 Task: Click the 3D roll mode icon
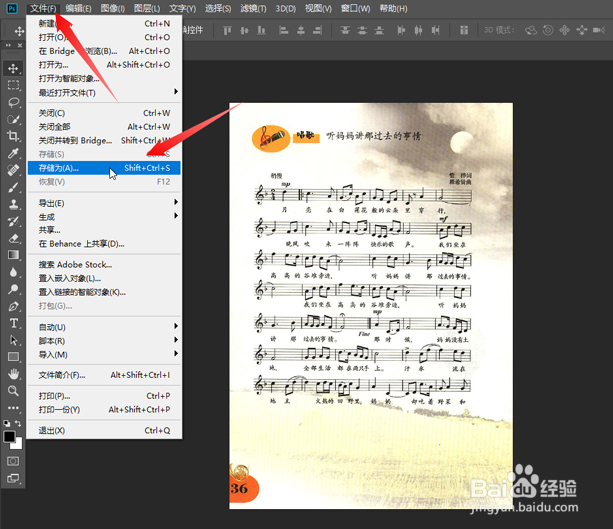point(548,30)
